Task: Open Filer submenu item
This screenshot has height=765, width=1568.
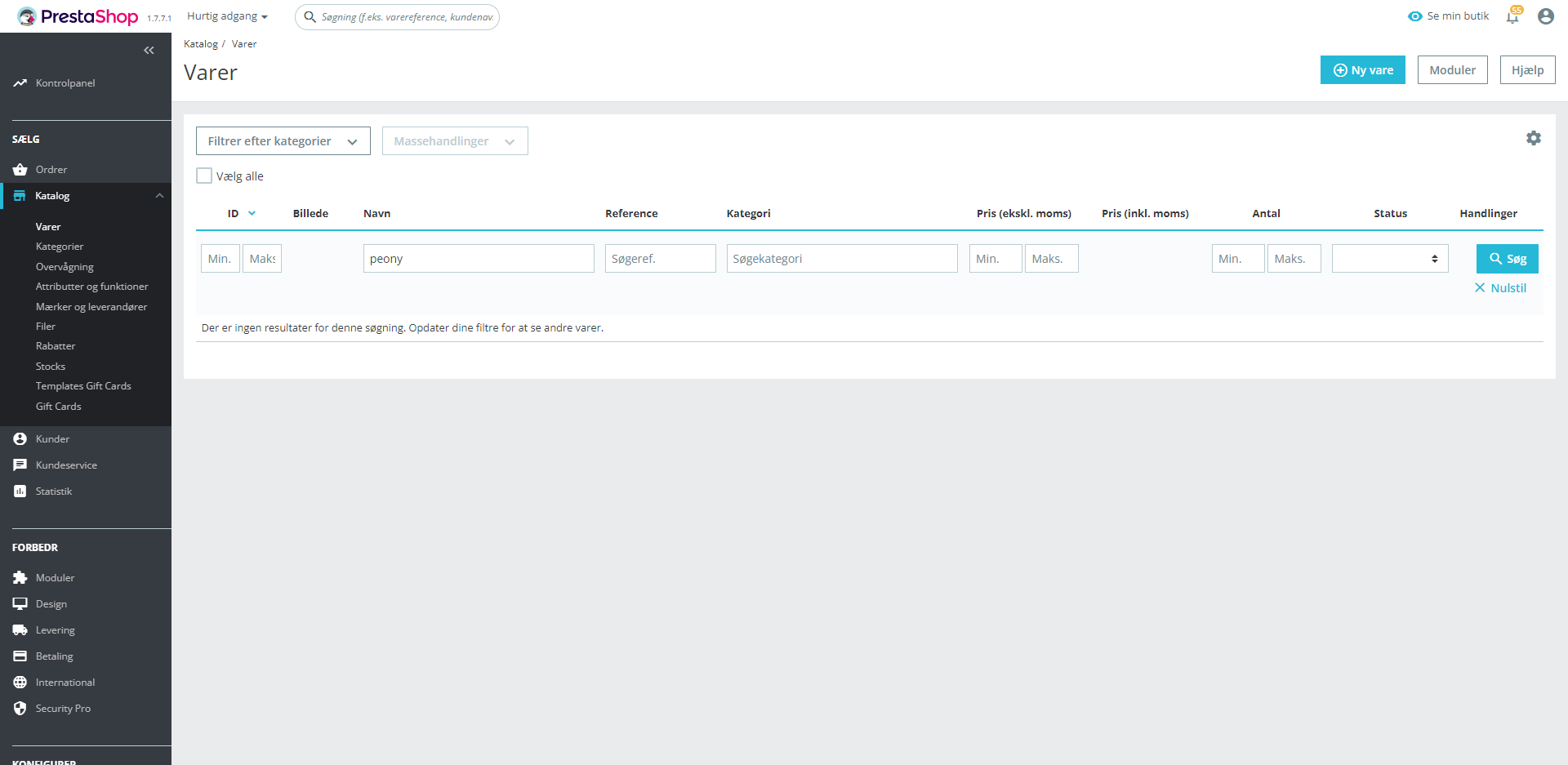Action: pos(46,327)
